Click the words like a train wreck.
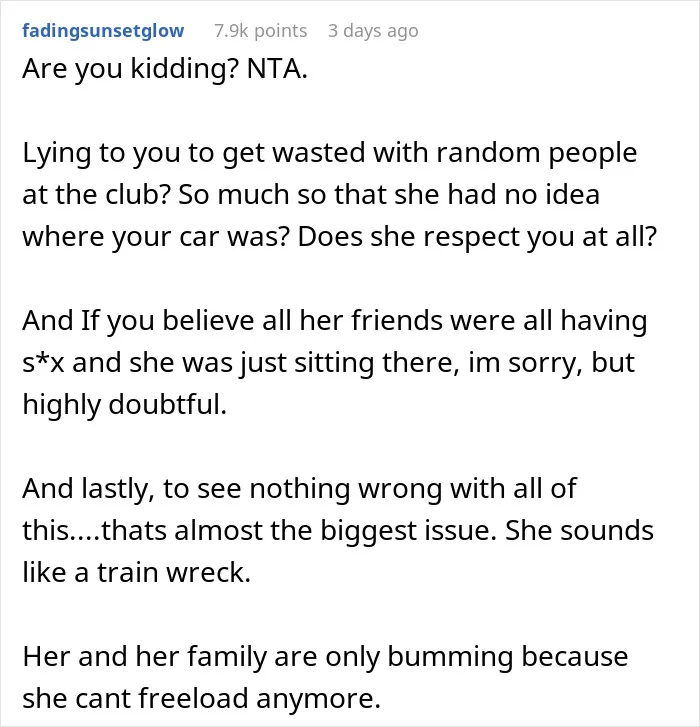The image size is (700, 727). (137, 573)
